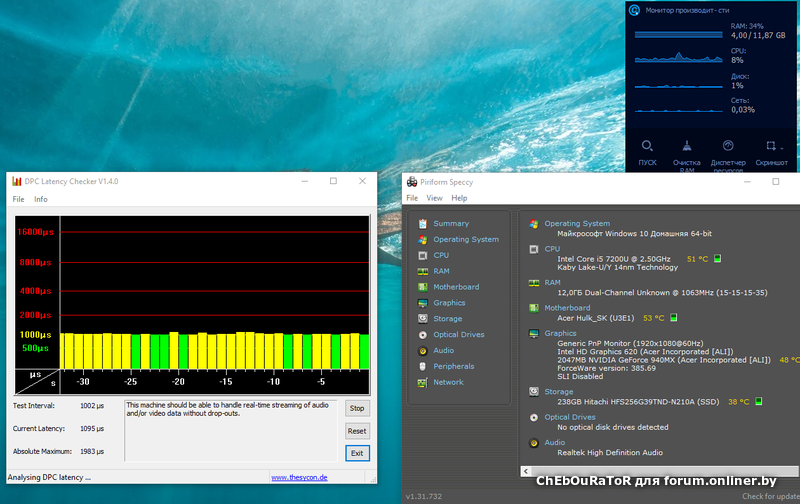Open Диспетчер ресурсов gauge icon

point(728,146)
